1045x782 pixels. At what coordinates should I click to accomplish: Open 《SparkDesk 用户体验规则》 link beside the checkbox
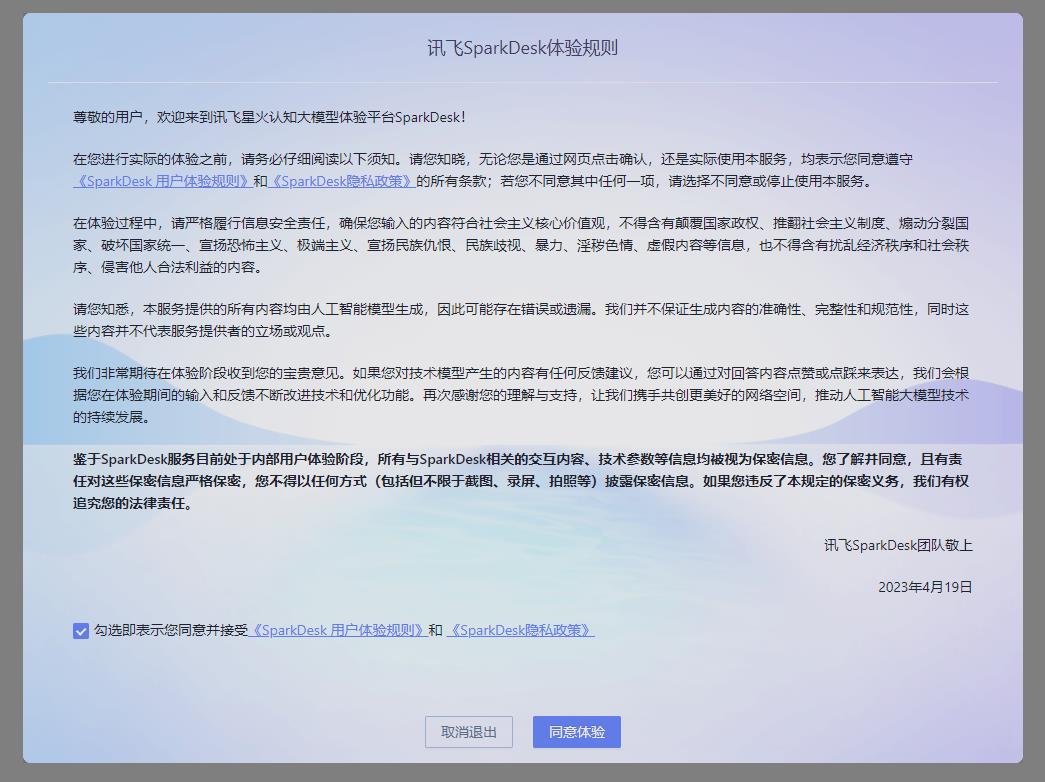coord(337,631)
